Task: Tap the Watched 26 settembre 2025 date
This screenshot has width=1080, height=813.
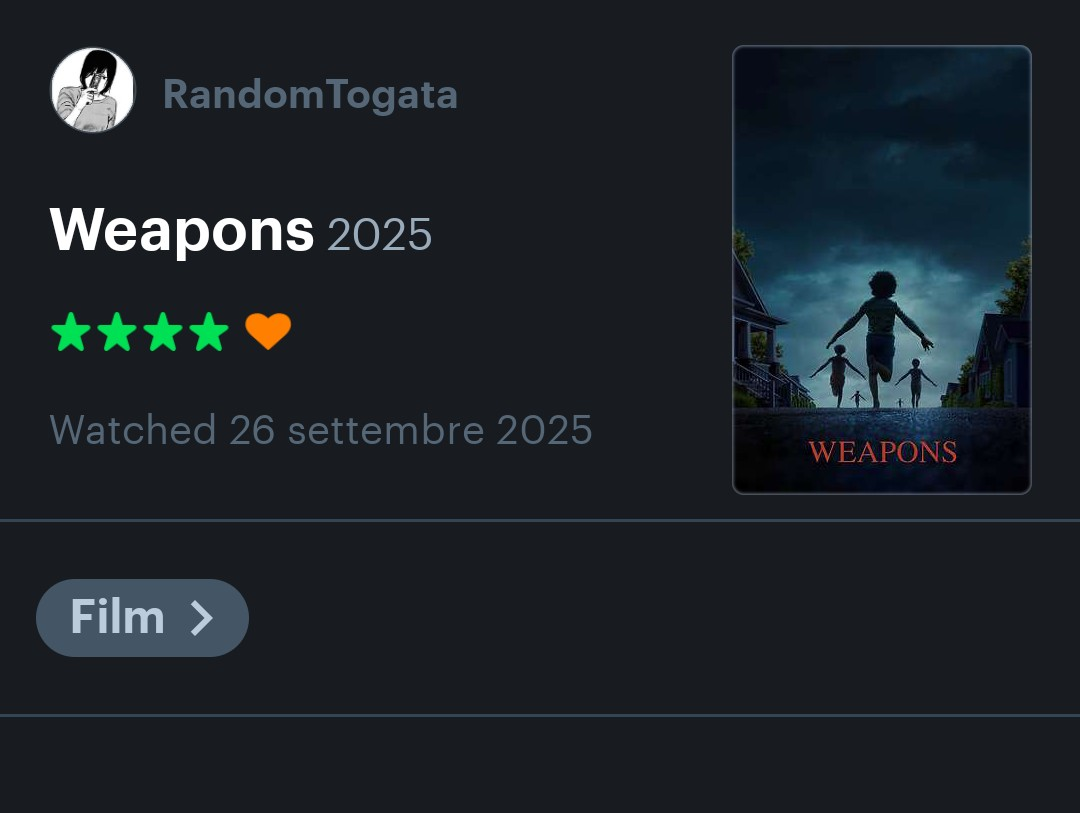Action: 321,430
